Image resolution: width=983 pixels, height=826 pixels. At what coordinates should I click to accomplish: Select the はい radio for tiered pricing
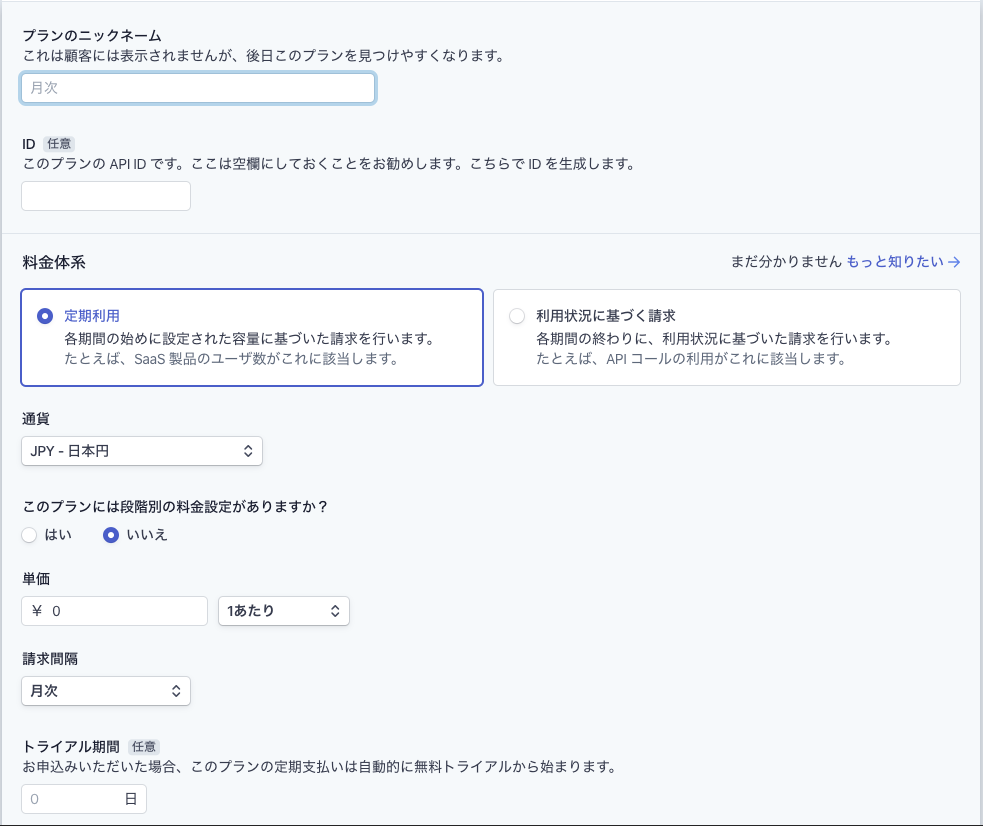point(29,535)
